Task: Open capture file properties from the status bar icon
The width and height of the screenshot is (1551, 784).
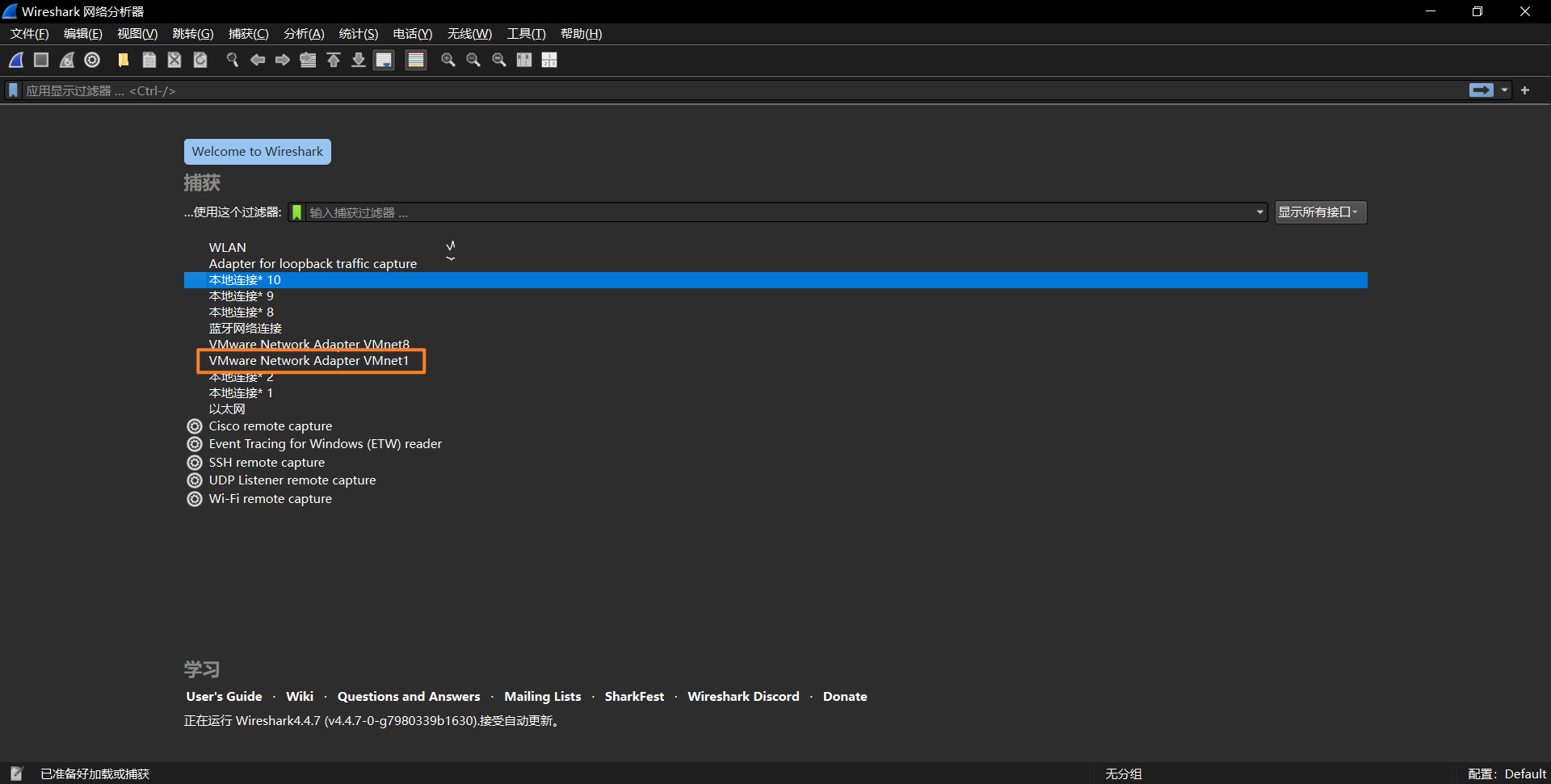Action: [16, 774]
